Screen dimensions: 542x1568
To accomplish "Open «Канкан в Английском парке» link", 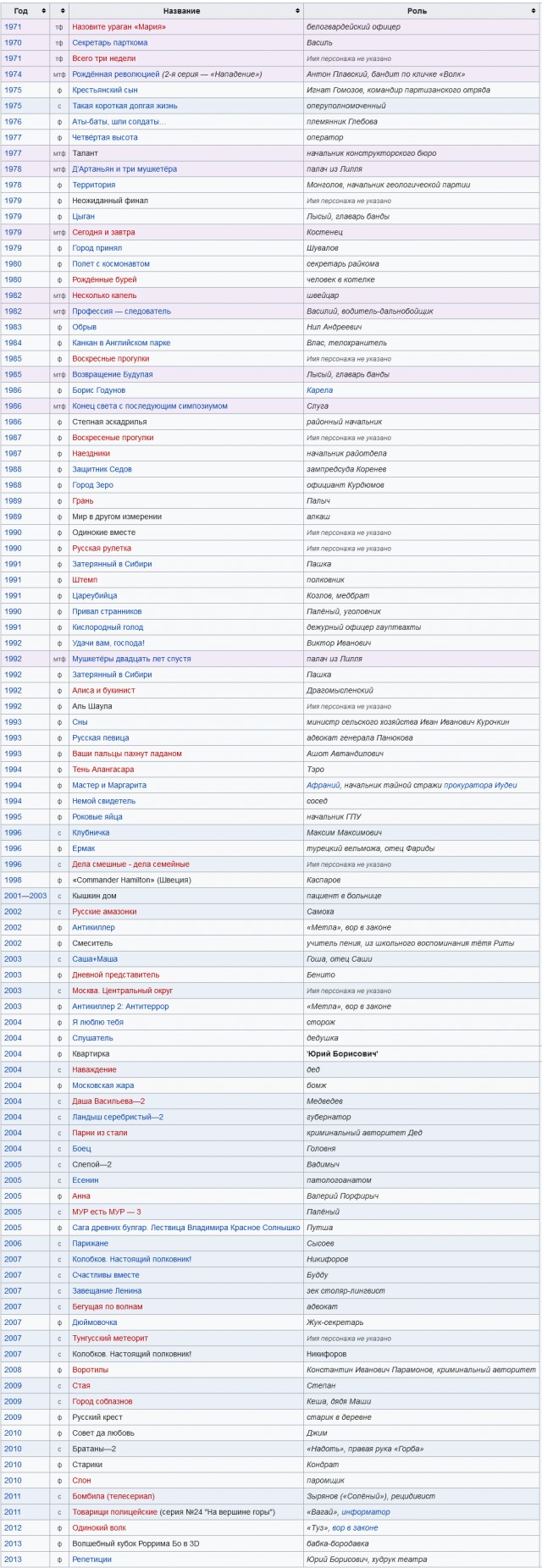I will pos(121,343).
